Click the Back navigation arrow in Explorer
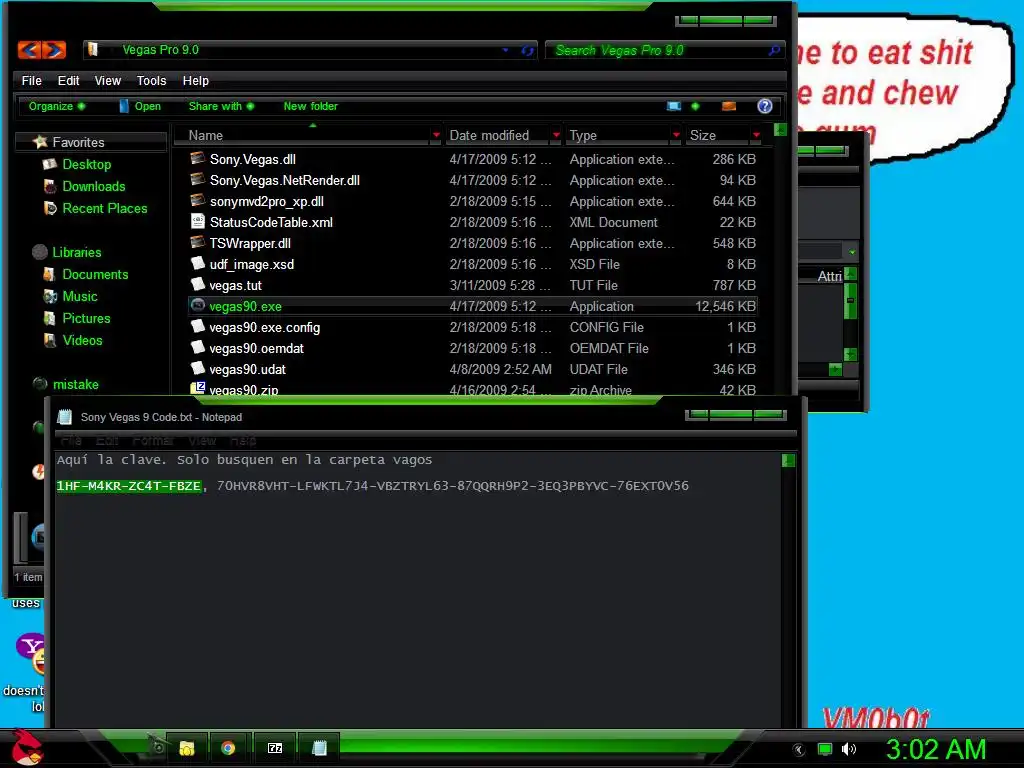1024x768 pixels. [x=29, y=50]
